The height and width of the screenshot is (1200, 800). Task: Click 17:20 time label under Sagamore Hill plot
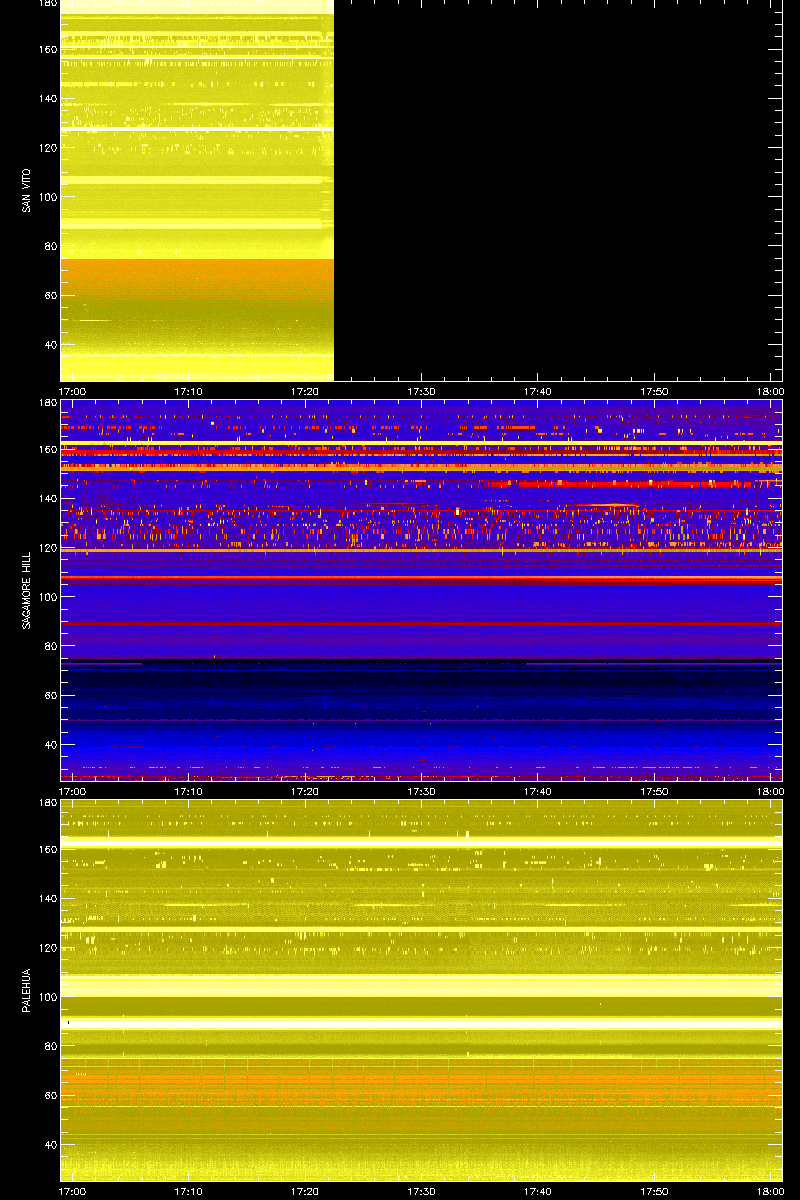(305, 791)
